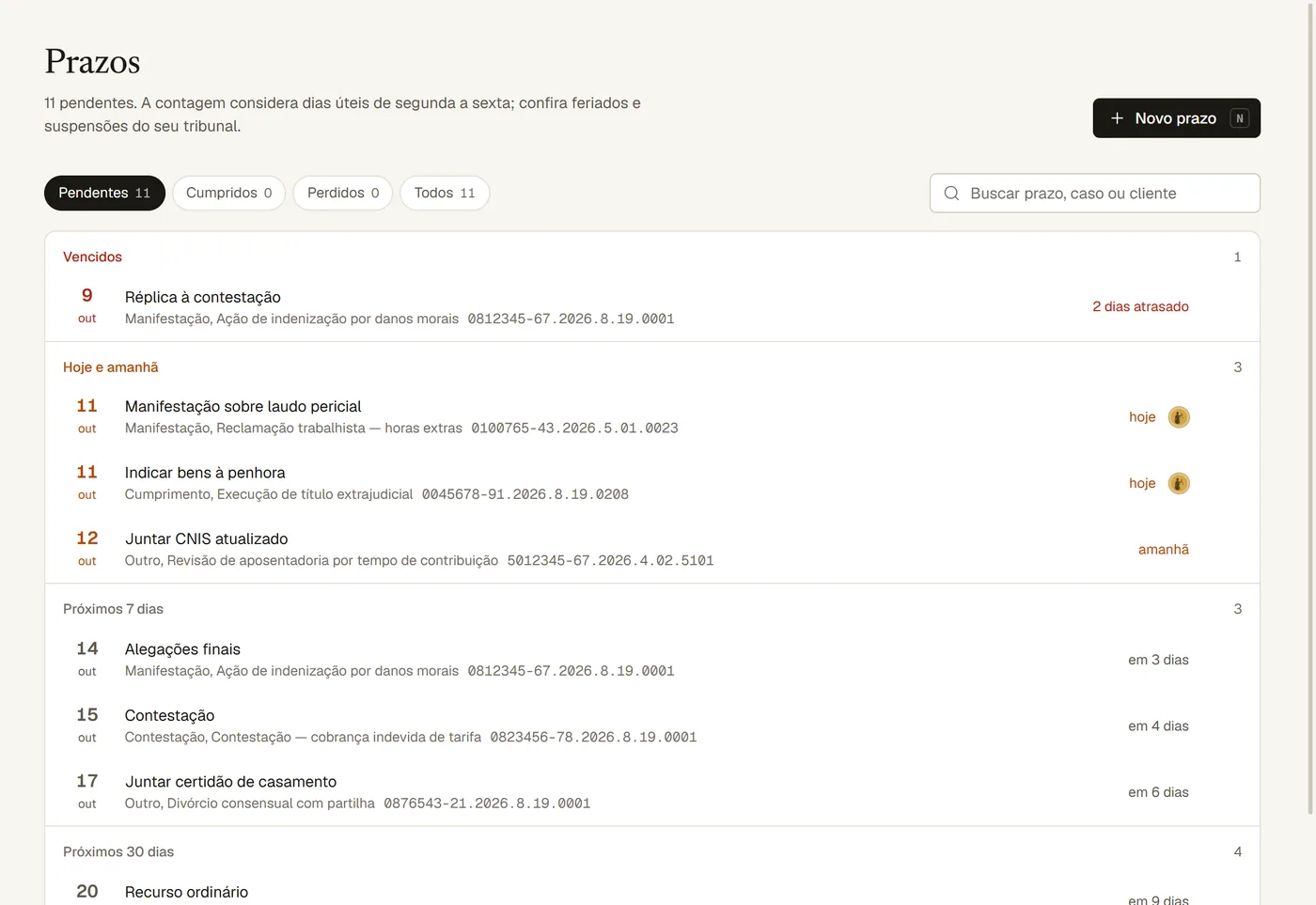This screenshot has height=905, width=1316.
Task: Click the 'em 4 dias' due label
Action: coord(1158,726)
